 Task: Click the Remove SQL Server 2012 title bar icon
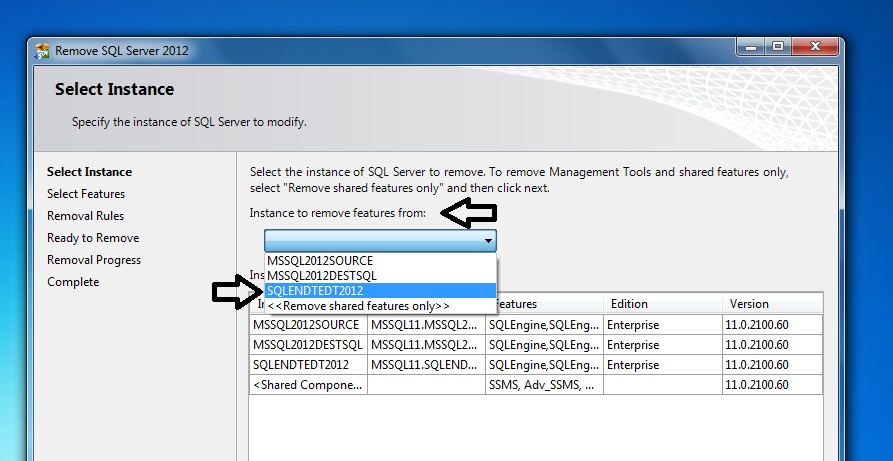tap(42, 51)
